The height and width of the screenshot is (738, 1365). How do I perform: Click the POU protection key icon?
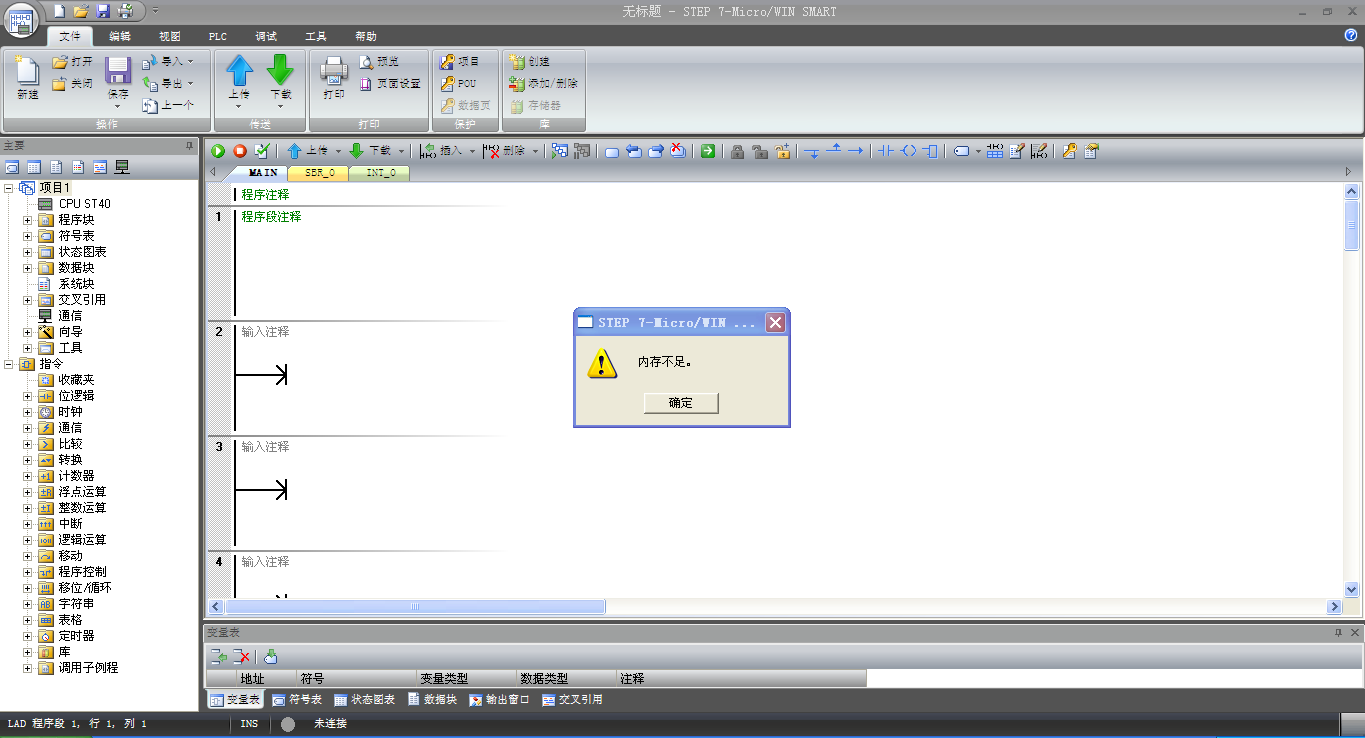448,83
